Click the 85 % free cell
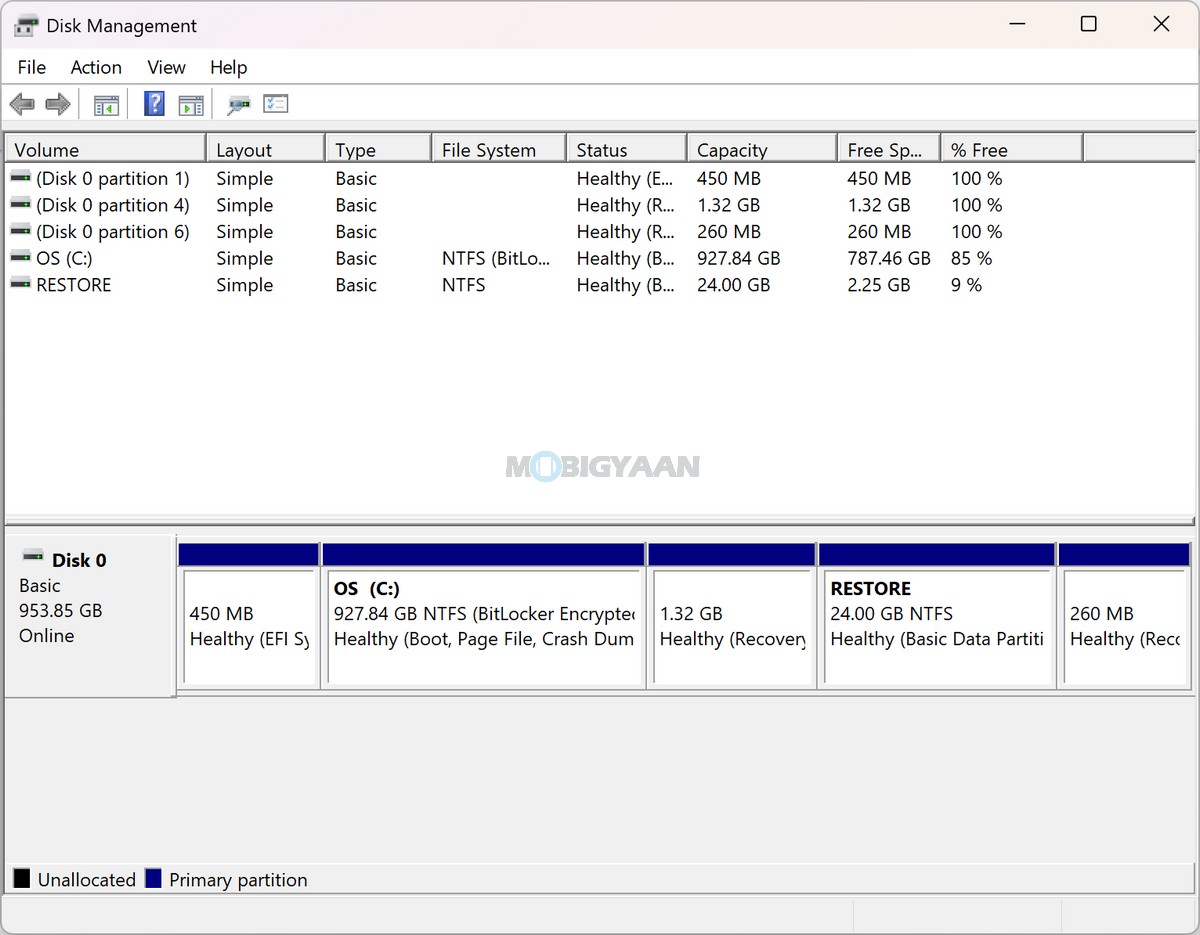1200x935 pixels. coord(971,258)
